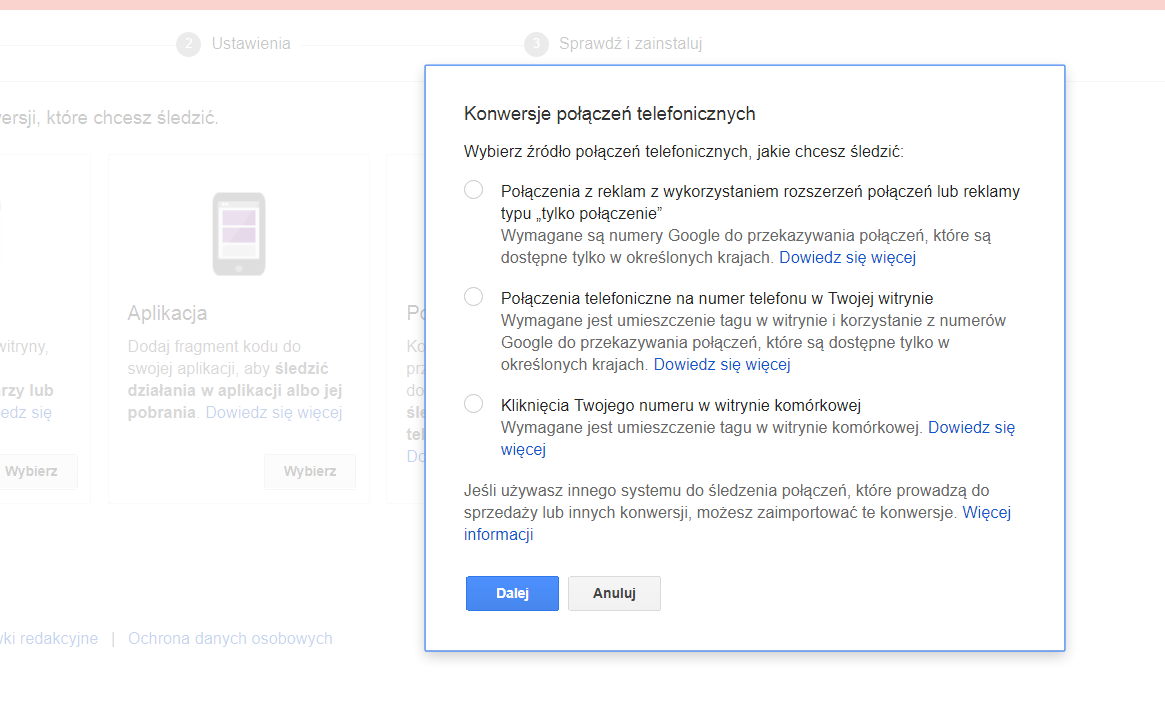
Task: Click the Aplikacja card title
Action: [167, 313]
